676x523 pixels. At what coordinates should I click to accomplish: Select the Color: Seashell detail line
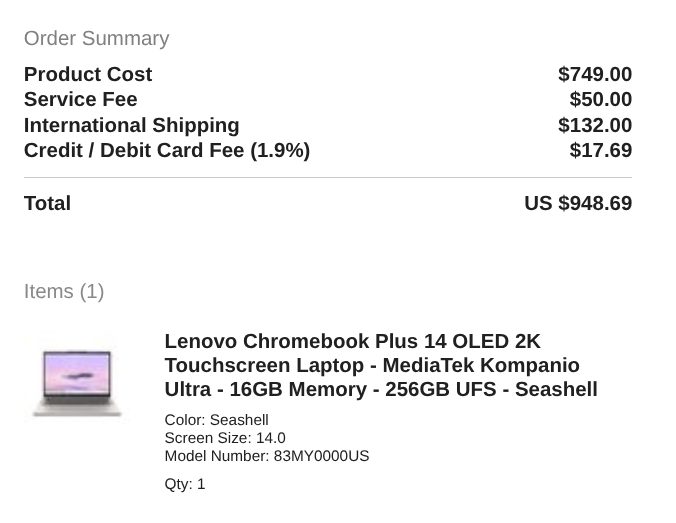point(216,420)
